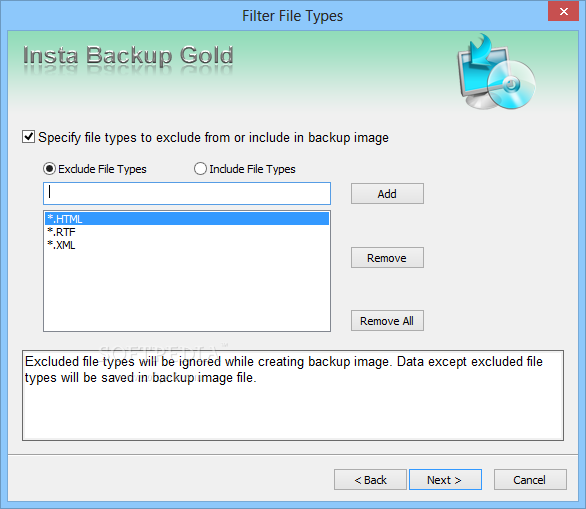Select Exclude File Types radio button

click(49, 169)
